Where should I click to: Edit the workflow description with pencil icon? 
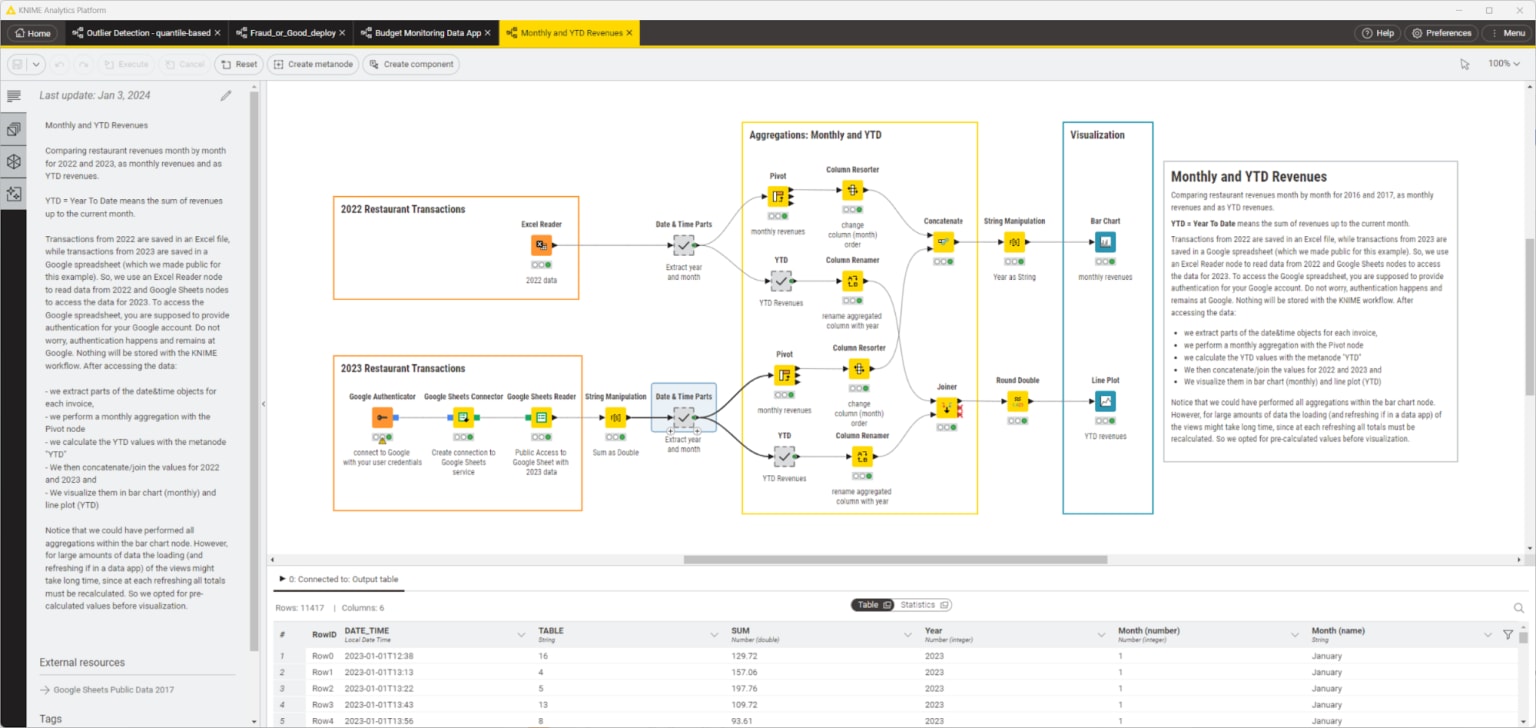tap(226, 96)
